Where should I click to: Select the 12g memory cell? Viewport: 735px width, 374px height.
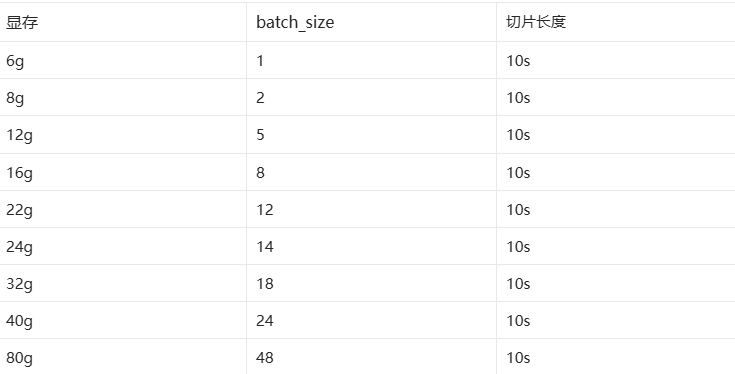tap(19, 135)
